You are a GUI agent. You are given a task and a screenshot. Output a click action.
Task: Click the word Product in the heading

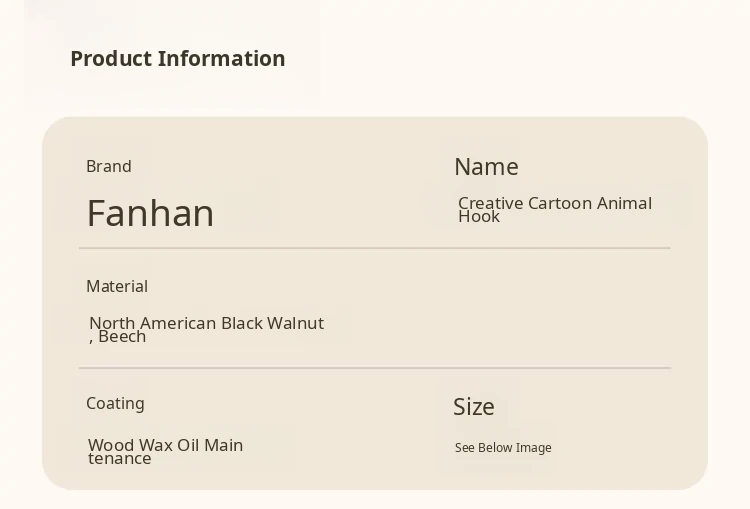[110, 59]
